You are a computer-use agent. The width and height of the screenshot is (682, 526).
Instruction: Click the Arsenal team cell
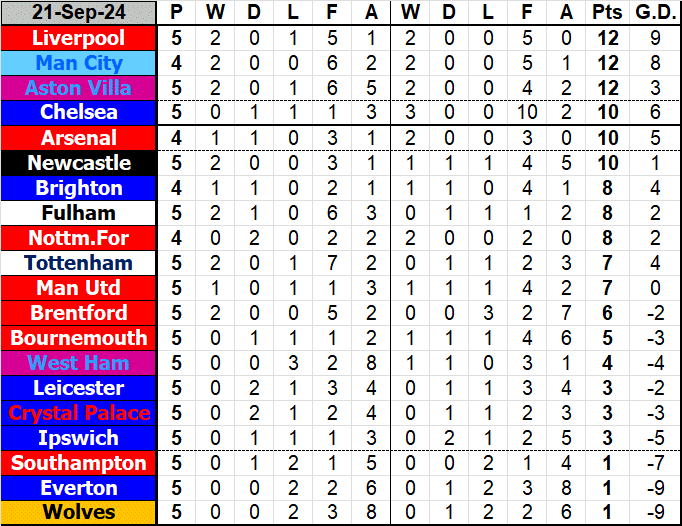[x=79, y=138]
